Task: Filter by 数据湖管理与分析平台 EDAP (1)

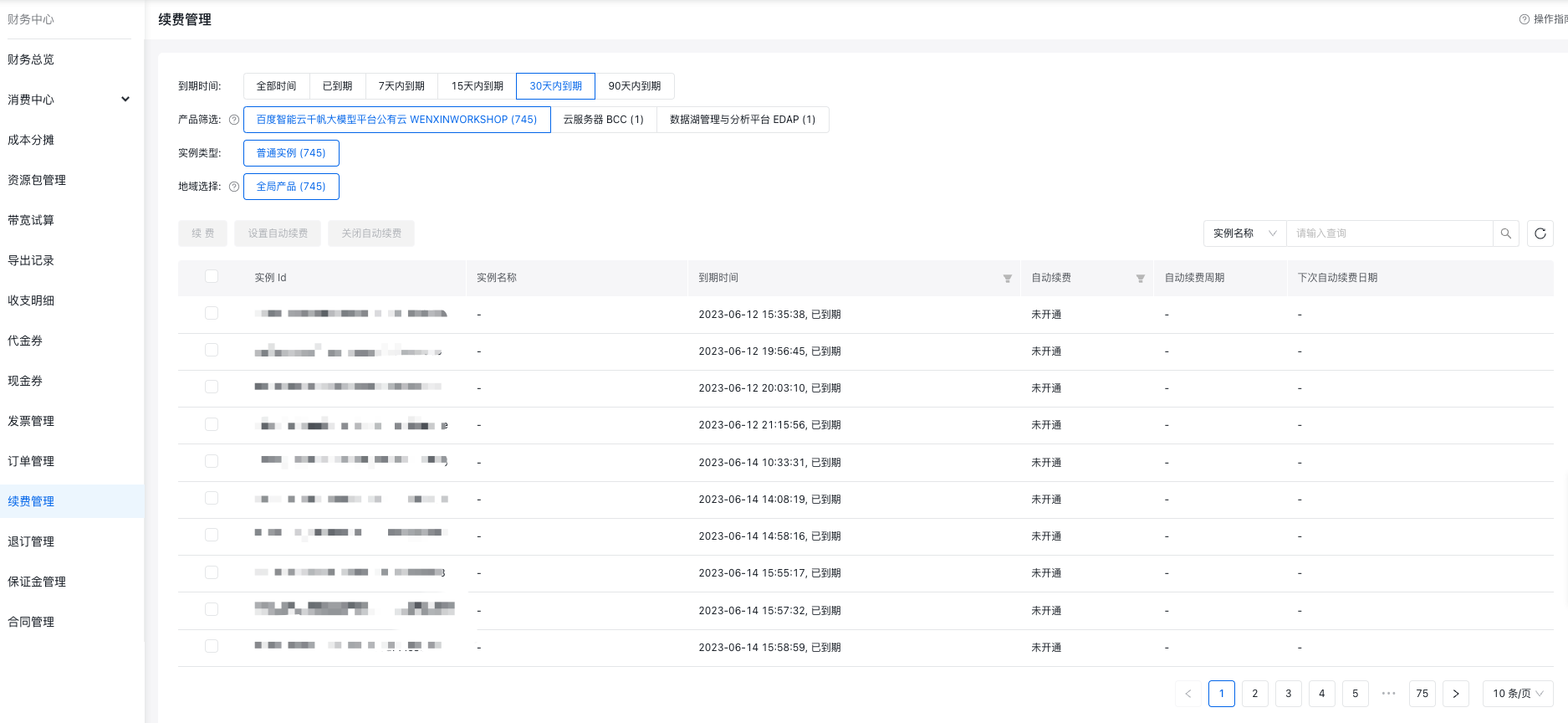Action: pos(743,120)
